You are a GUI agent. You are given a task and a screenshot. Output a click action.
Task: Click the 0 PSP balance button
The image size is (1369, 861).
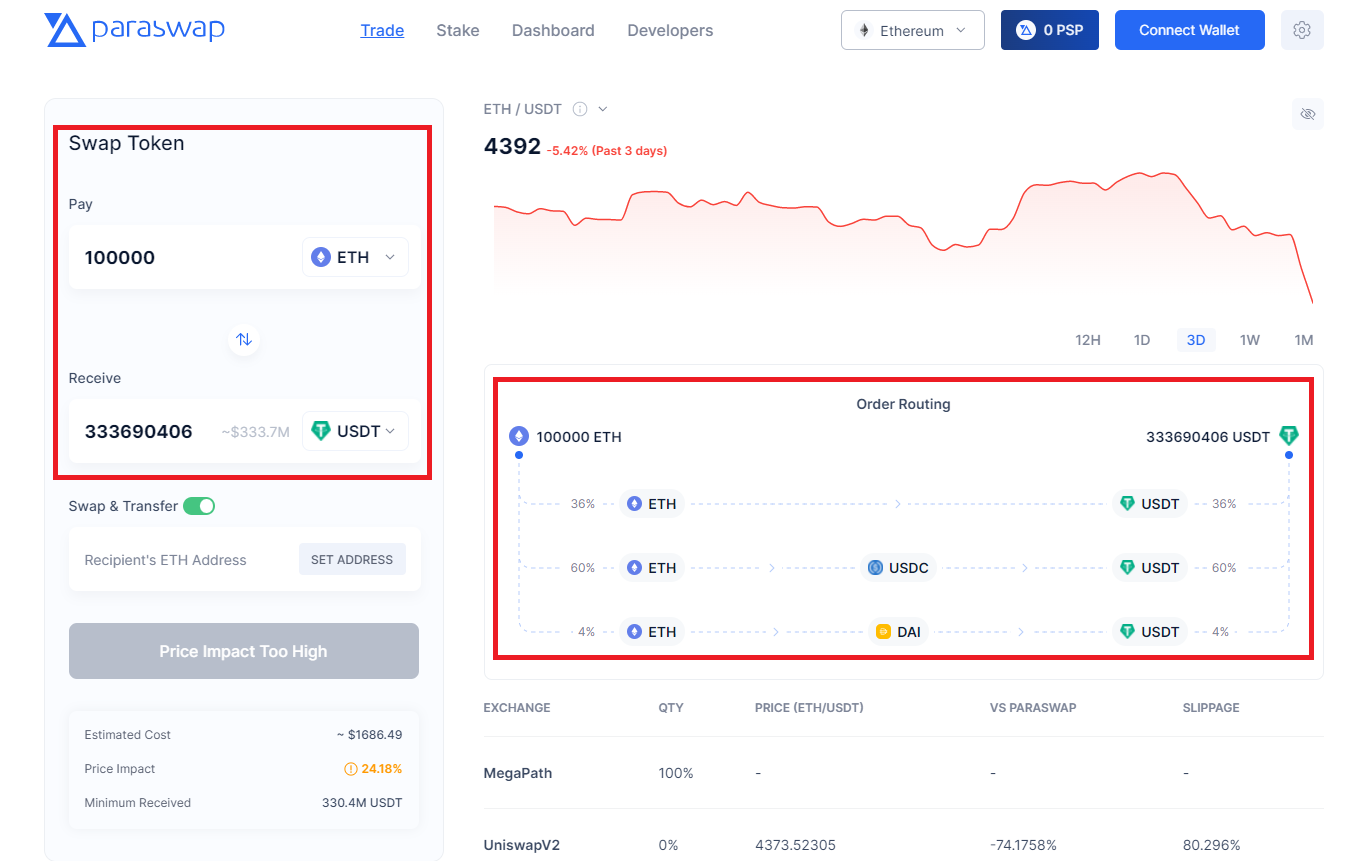[x=1050, y=30]
